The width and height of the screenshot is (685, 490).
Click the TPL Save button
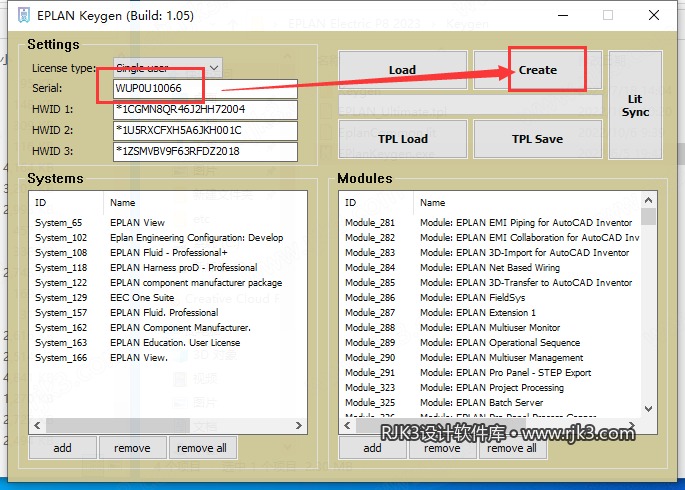pos(538,139)
